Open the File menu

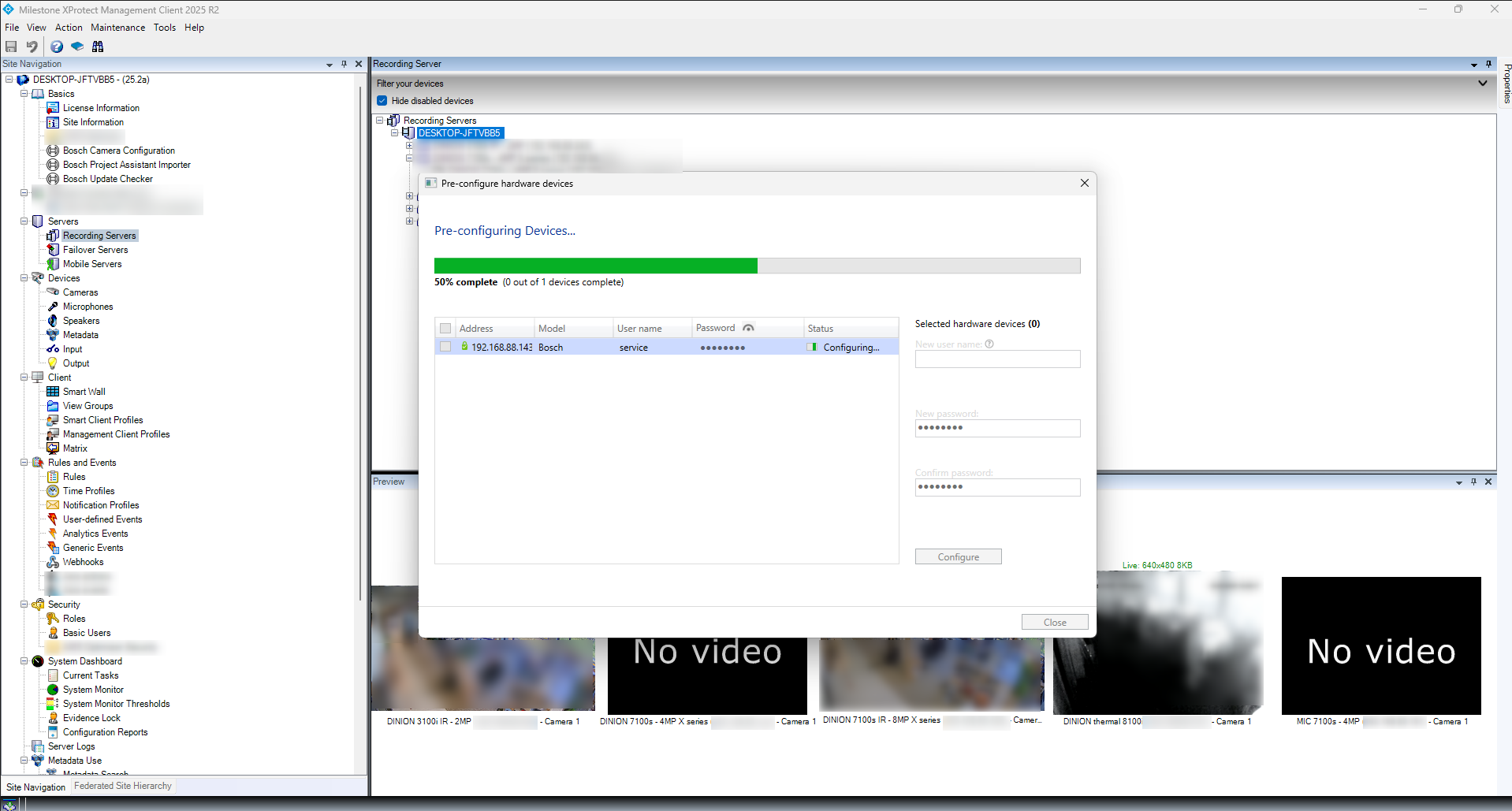point(12,28)
